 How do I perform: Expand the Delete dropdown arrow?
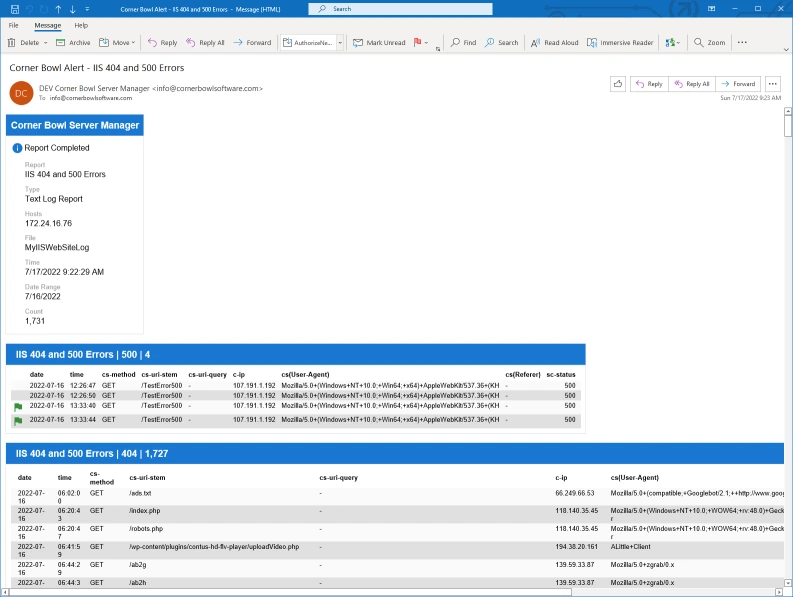click(46, 42)
